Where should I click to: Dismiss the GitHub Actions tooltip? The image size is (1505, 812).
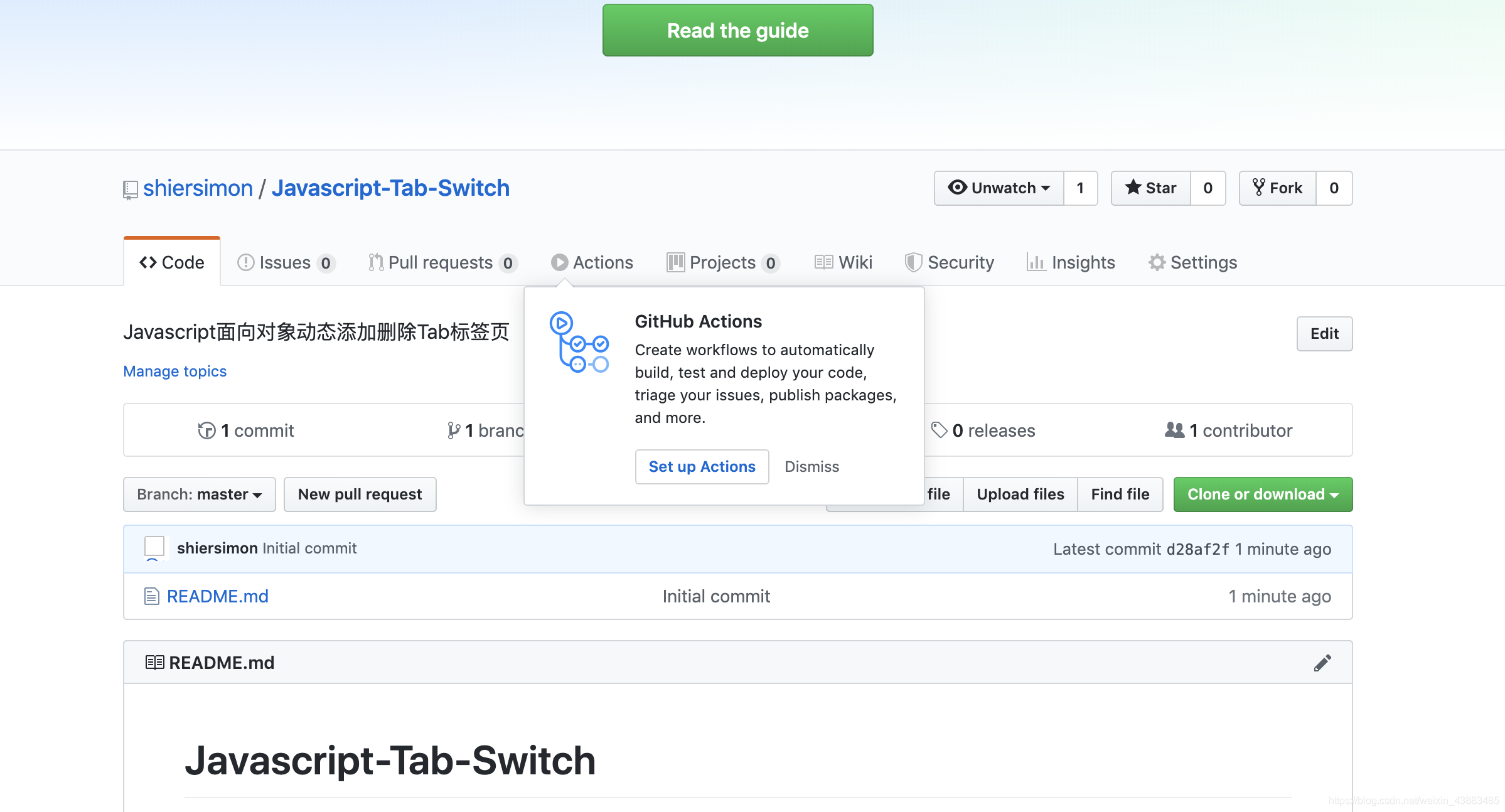811,465
